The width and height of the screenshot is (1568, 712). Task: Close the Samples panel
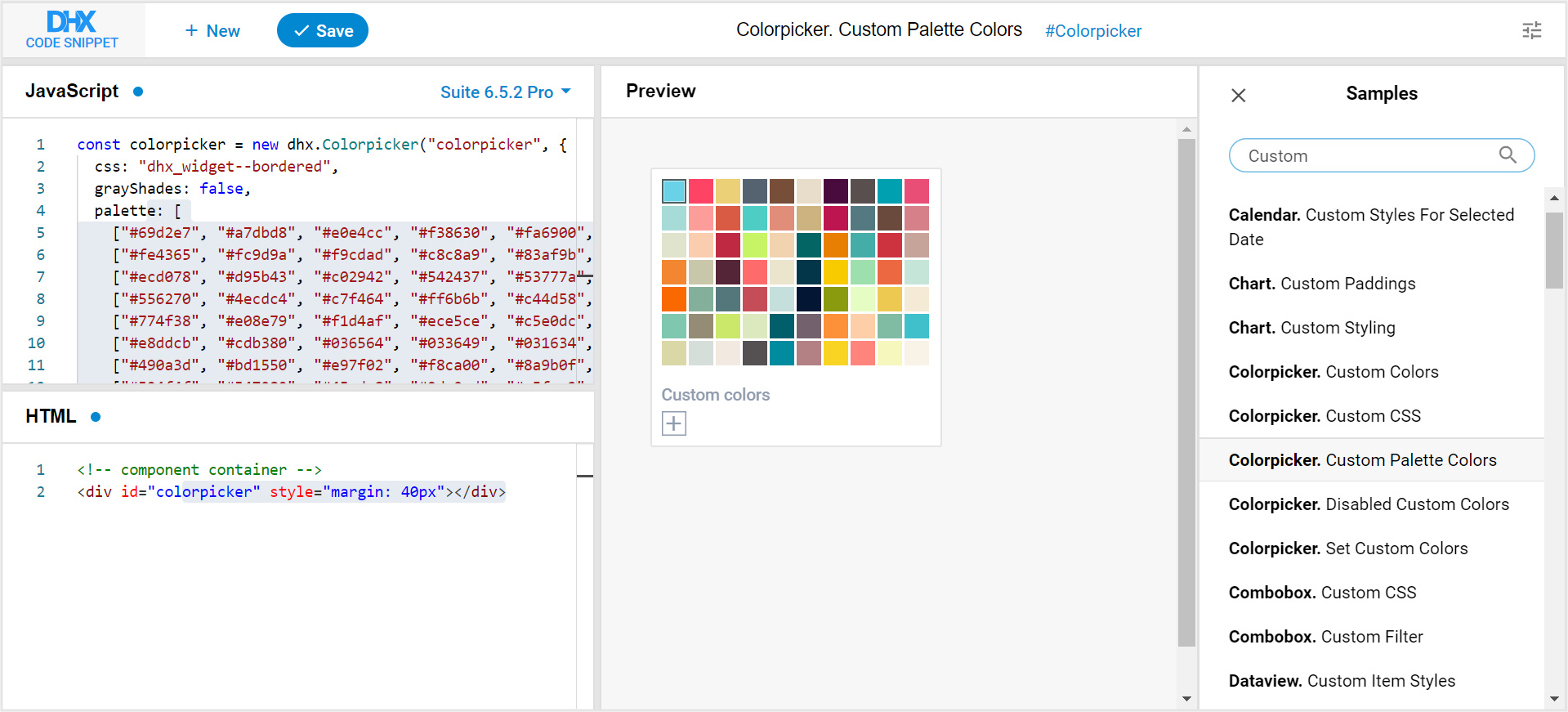coord(1239,96)
